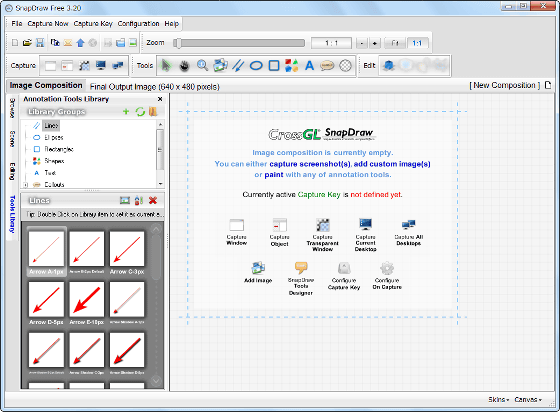
Task: Click the zoom ratio 1:1 field
Action: click(x=331, y=43)
